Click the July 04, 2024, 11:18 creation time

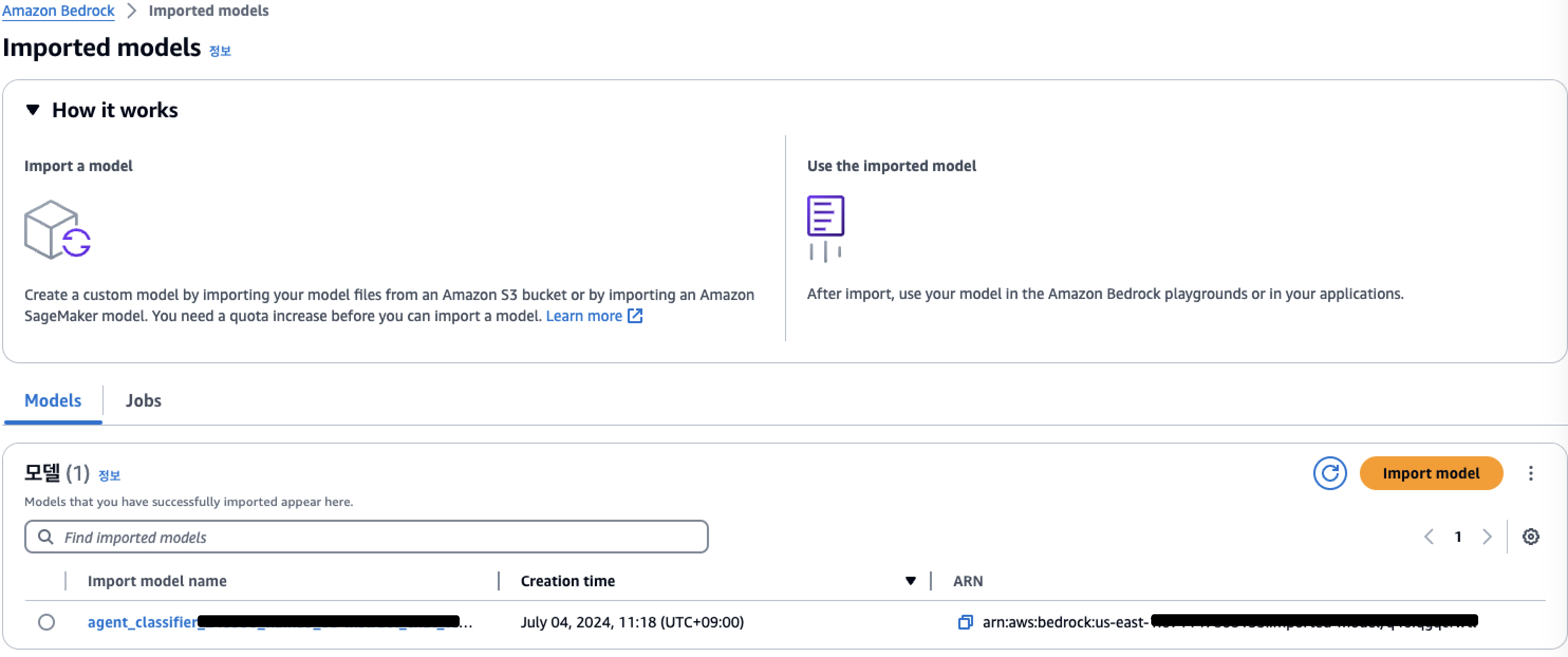[x=632, y=622]
